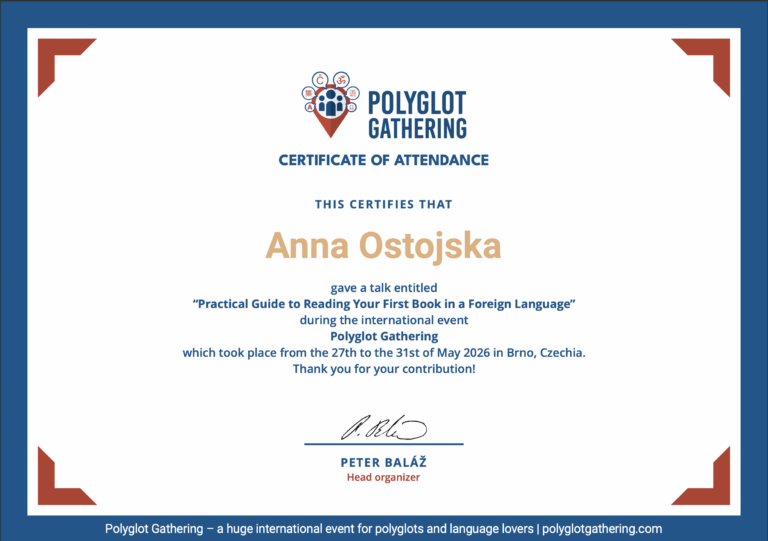
Task: Click the handwritten signature above the line
Action: 384,427
